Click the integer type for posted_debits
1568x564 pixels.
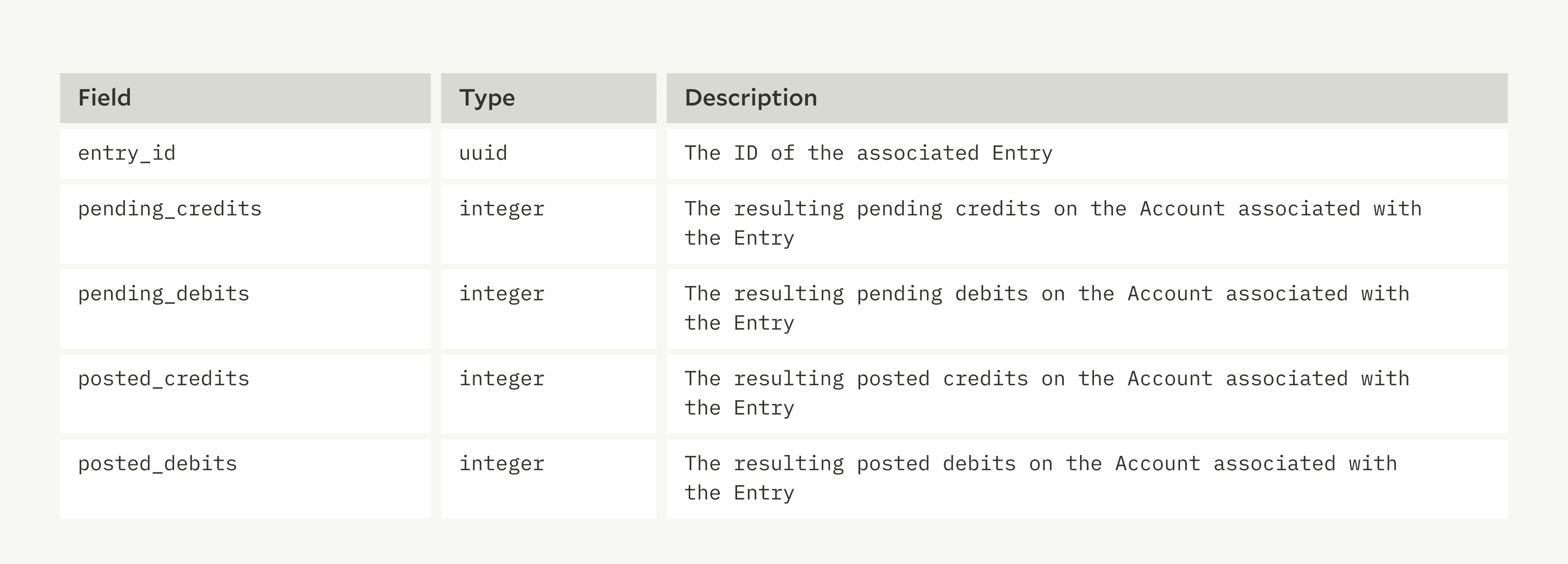point(501,464)
